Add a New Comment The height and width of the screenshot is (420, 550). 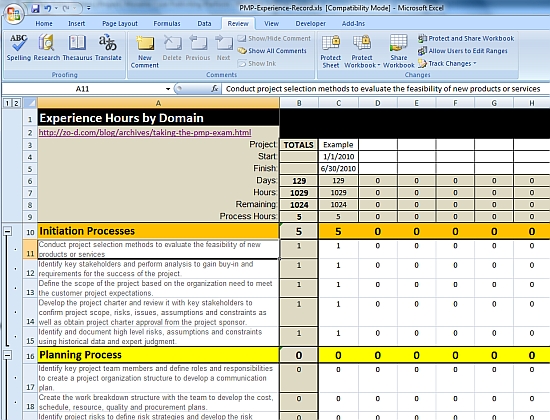pos(145,52)
